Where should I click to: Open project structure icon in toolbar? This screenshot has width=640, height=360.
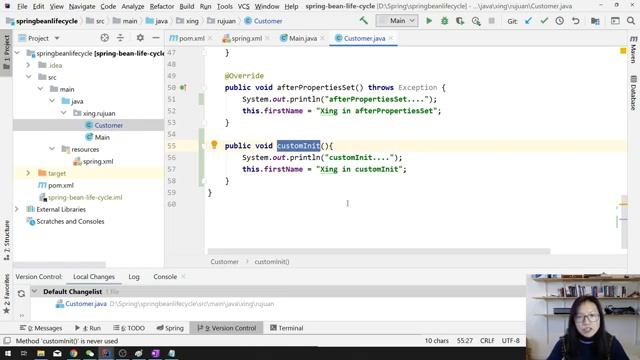595,21
